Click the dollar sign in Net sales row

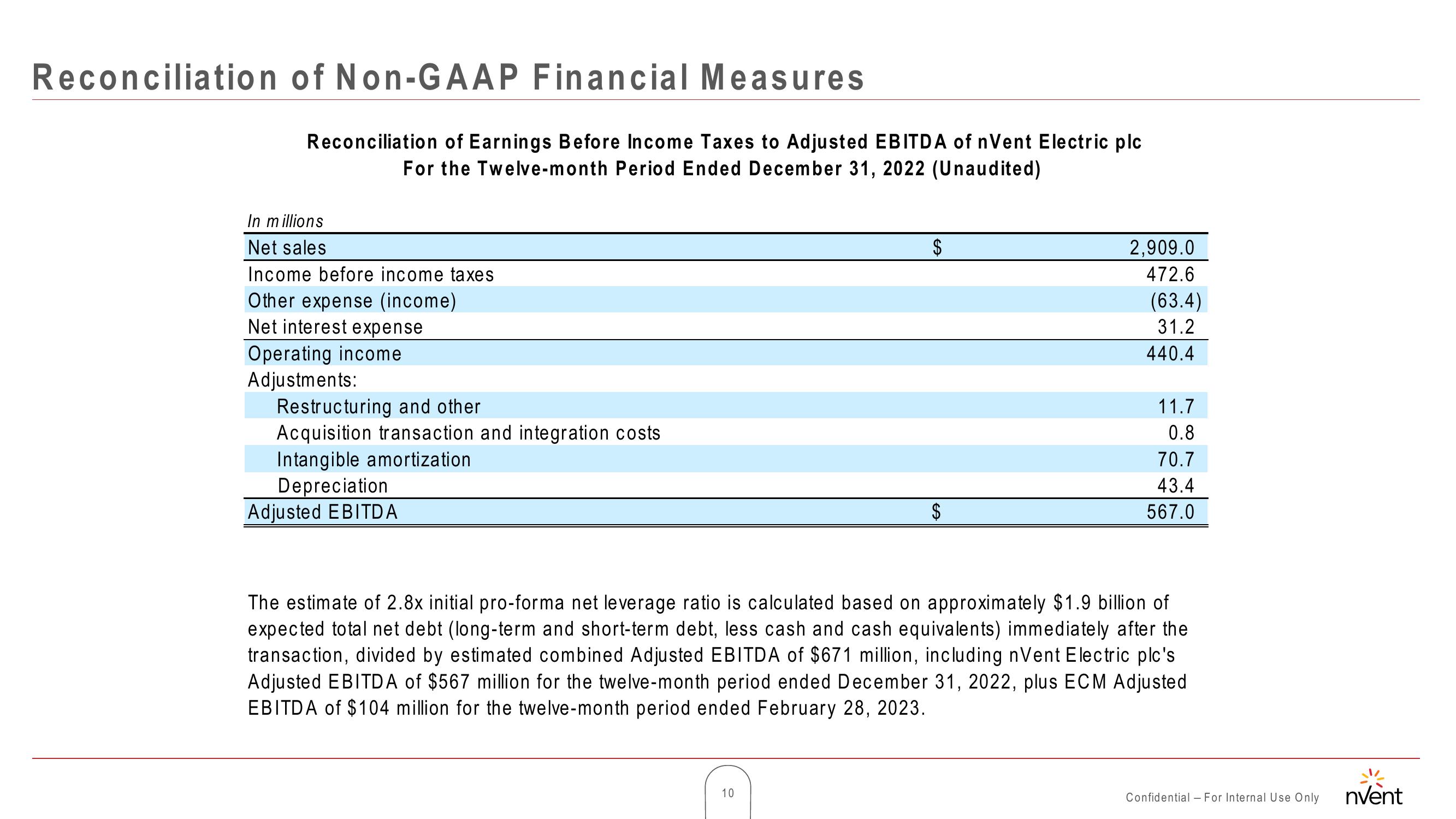coord(937,247)
